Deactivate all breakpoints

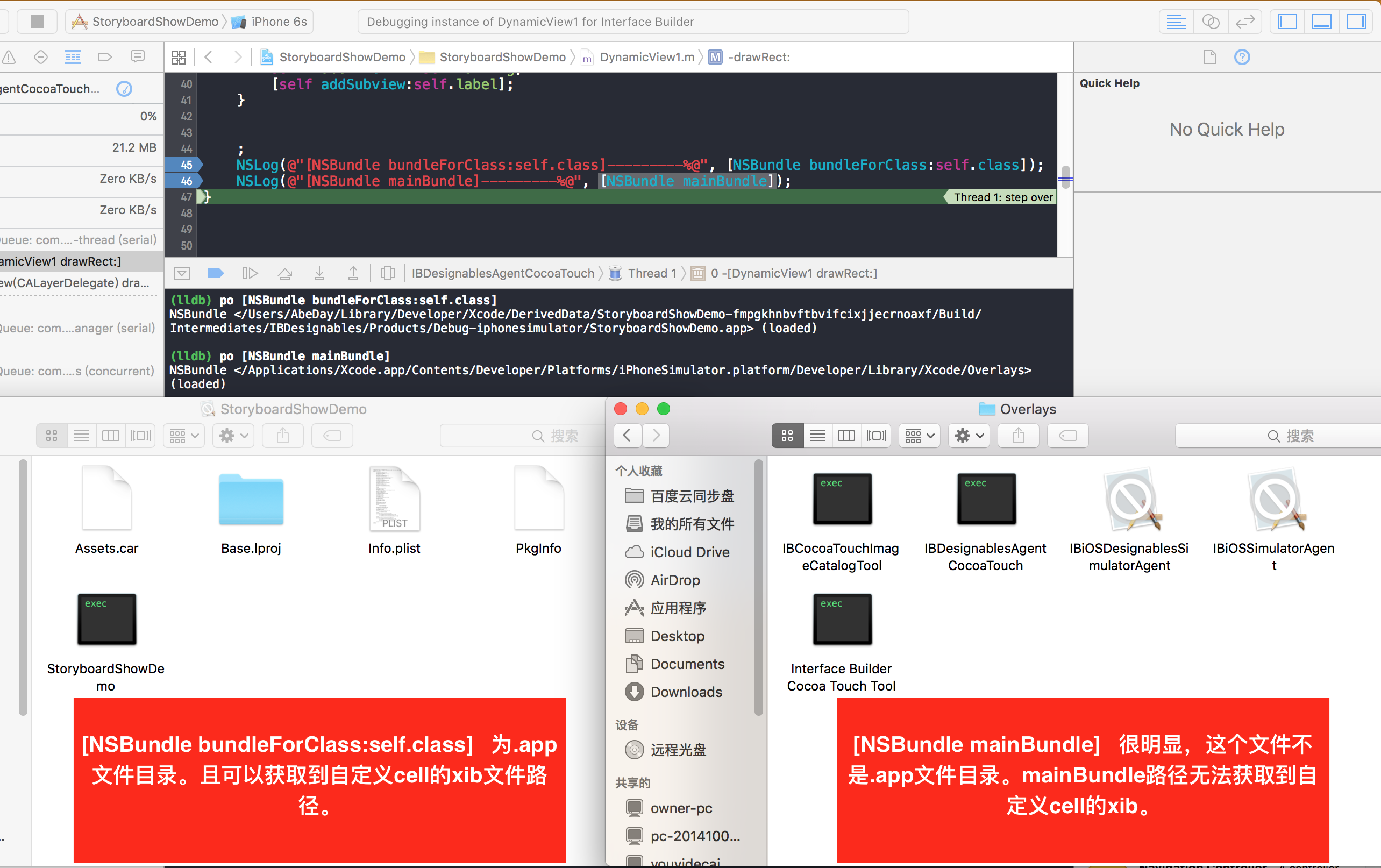[x=216, y=273]
